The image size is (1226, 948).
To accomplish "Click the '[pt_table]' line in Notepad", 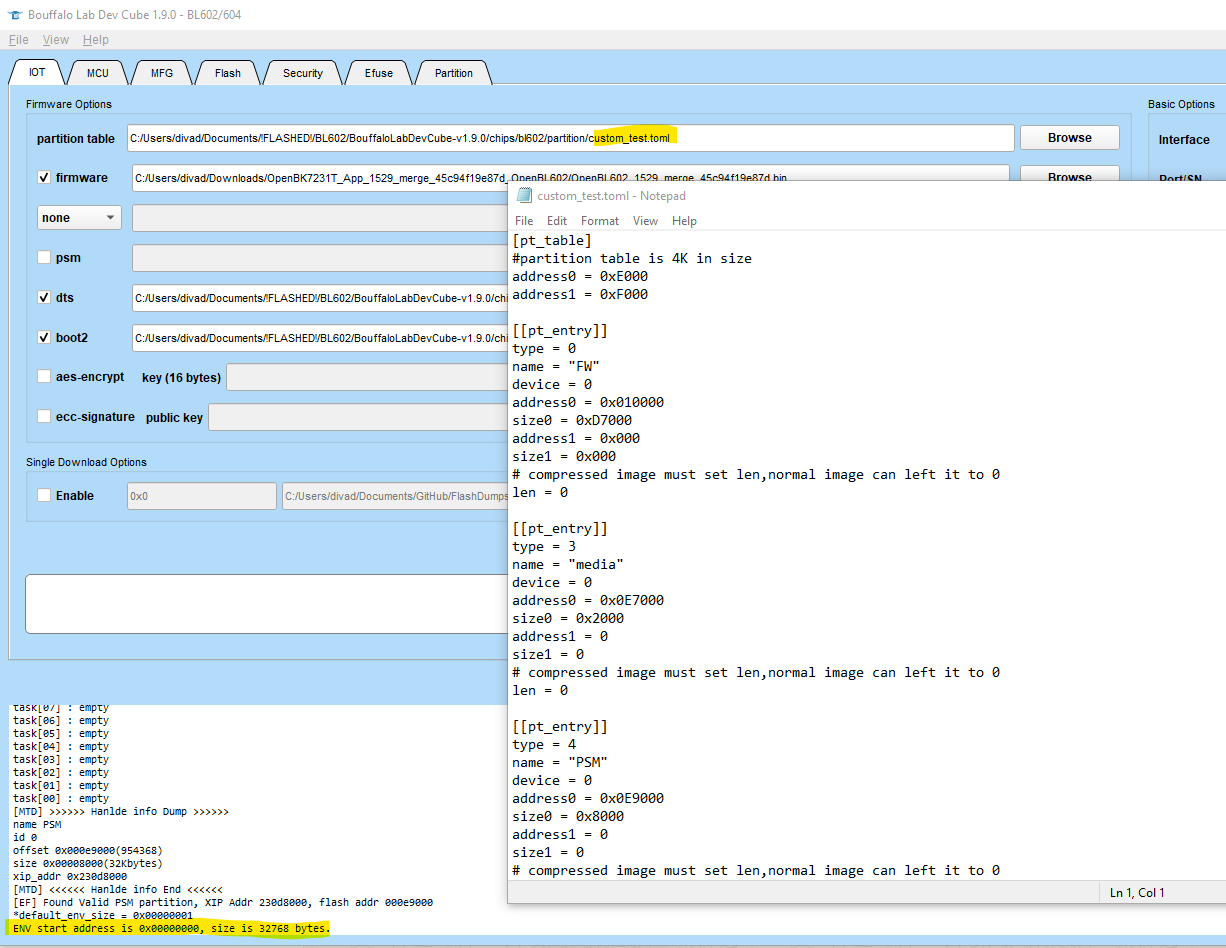I will click(552, 241).
